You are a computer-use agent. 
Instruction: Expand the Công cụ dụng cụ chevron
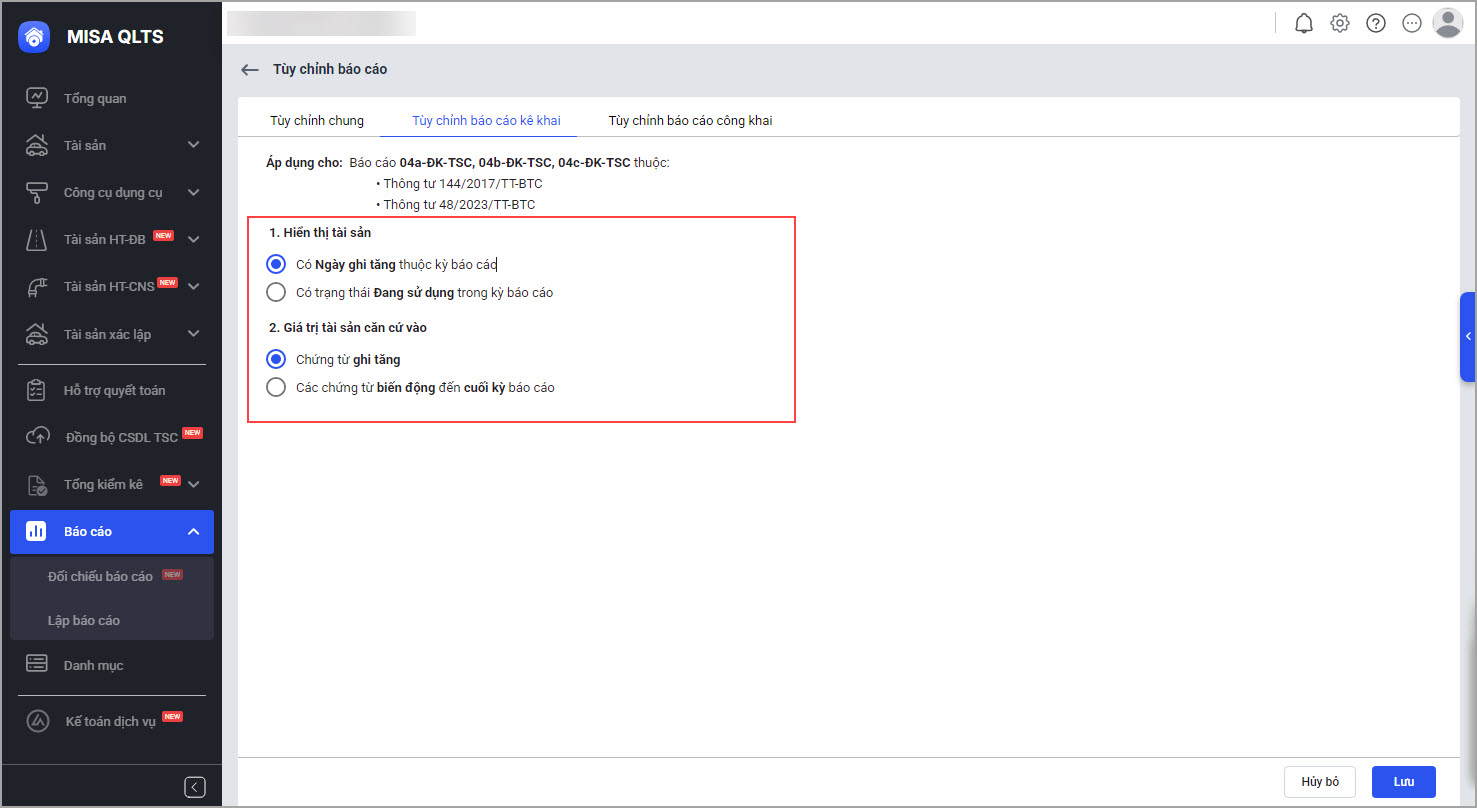tap(194, 192)
